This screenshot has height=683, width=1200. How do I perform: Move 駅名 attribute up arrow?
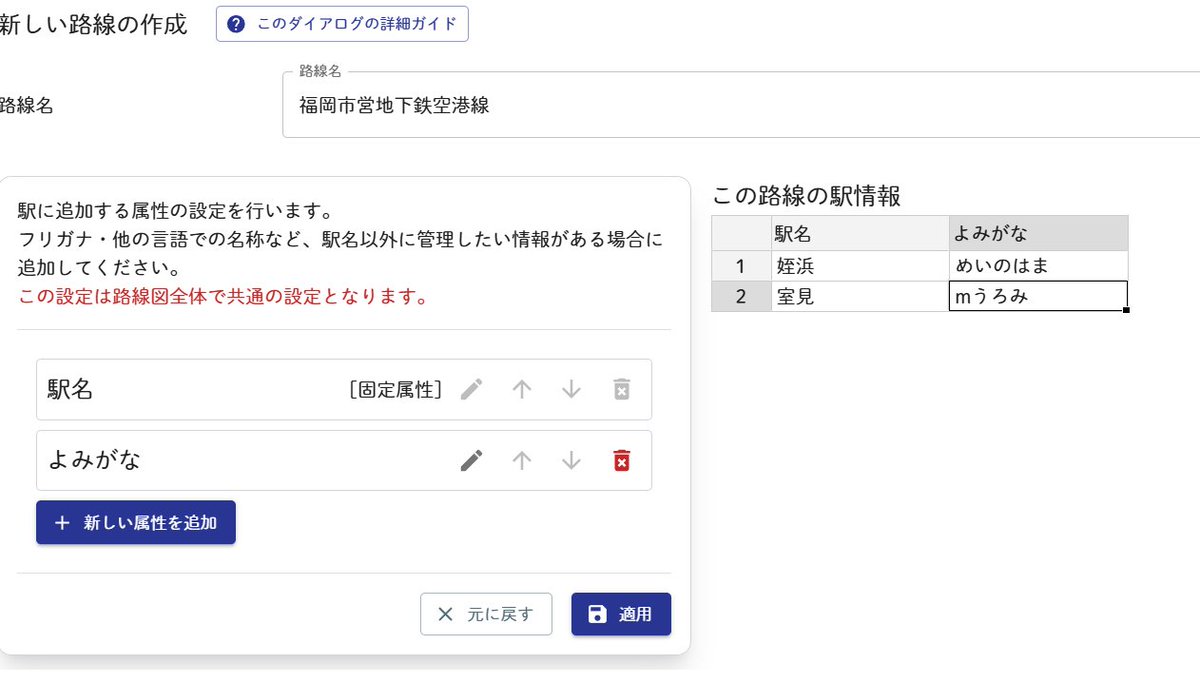521,389
